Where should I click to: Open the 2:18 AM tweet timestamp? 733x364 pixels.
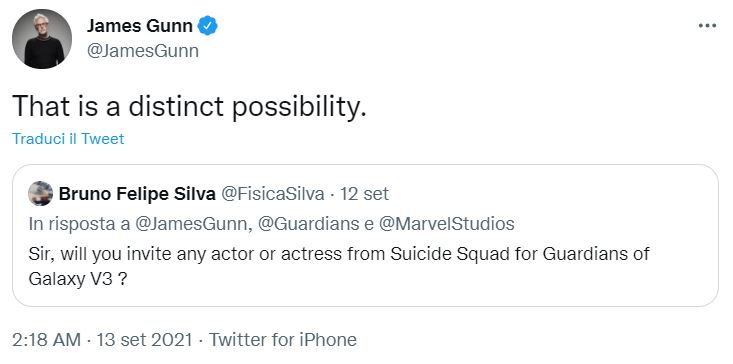coord(46,340)
